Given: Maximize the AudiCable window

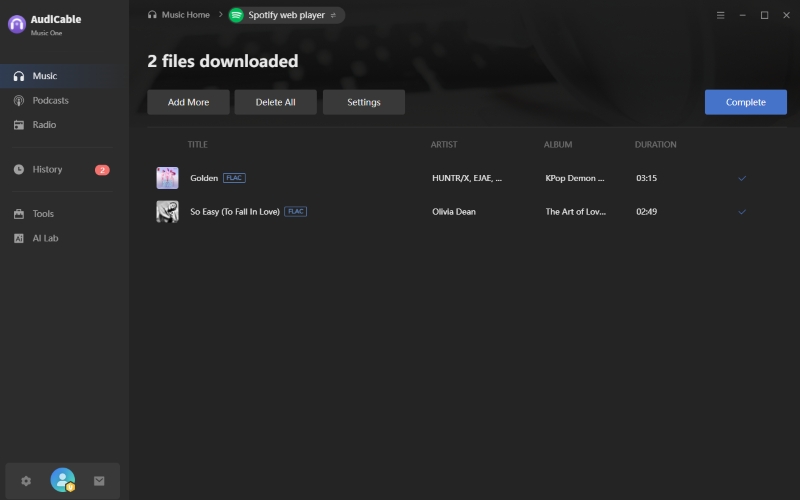Looking at the screenshot, I should pos(764,15).
